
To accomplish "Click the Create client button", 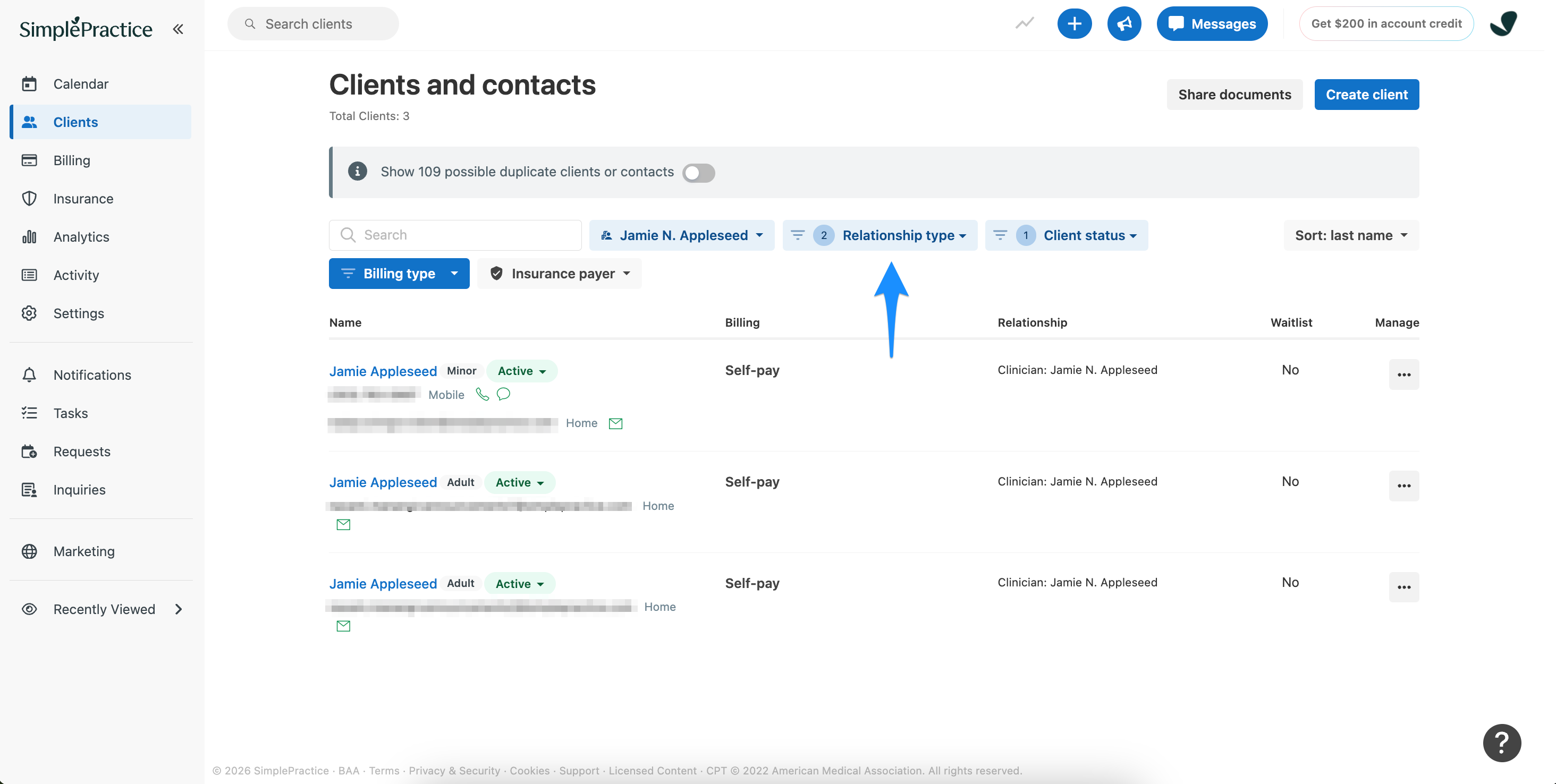I will (x=1366, y=94).
